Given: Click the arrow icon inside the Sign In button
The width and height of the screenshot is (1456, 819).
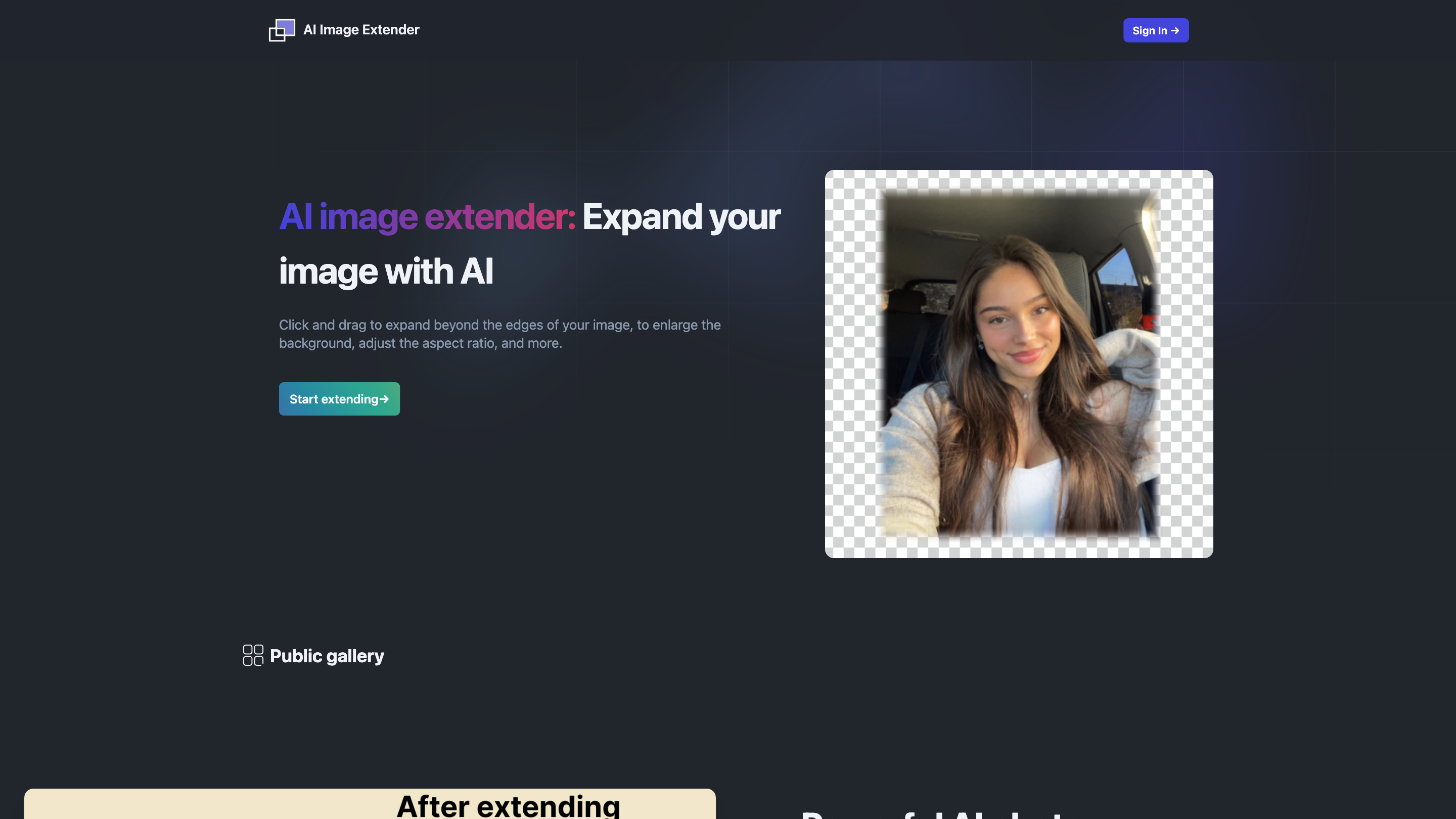Looking at the screenshot, I should point(1176,30).
